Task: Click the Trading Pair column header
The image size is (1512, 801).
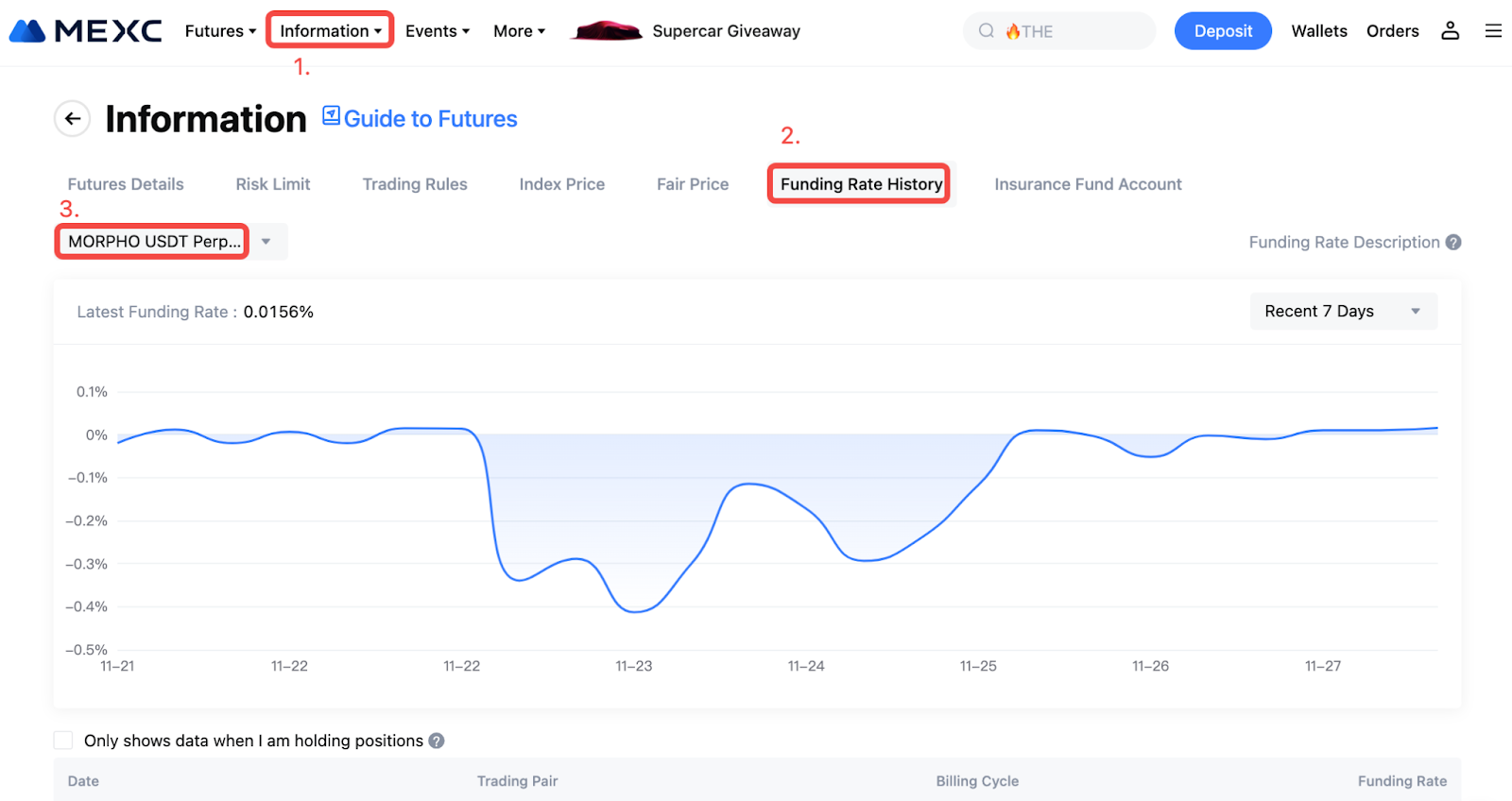Action: [x=517, y=781]
